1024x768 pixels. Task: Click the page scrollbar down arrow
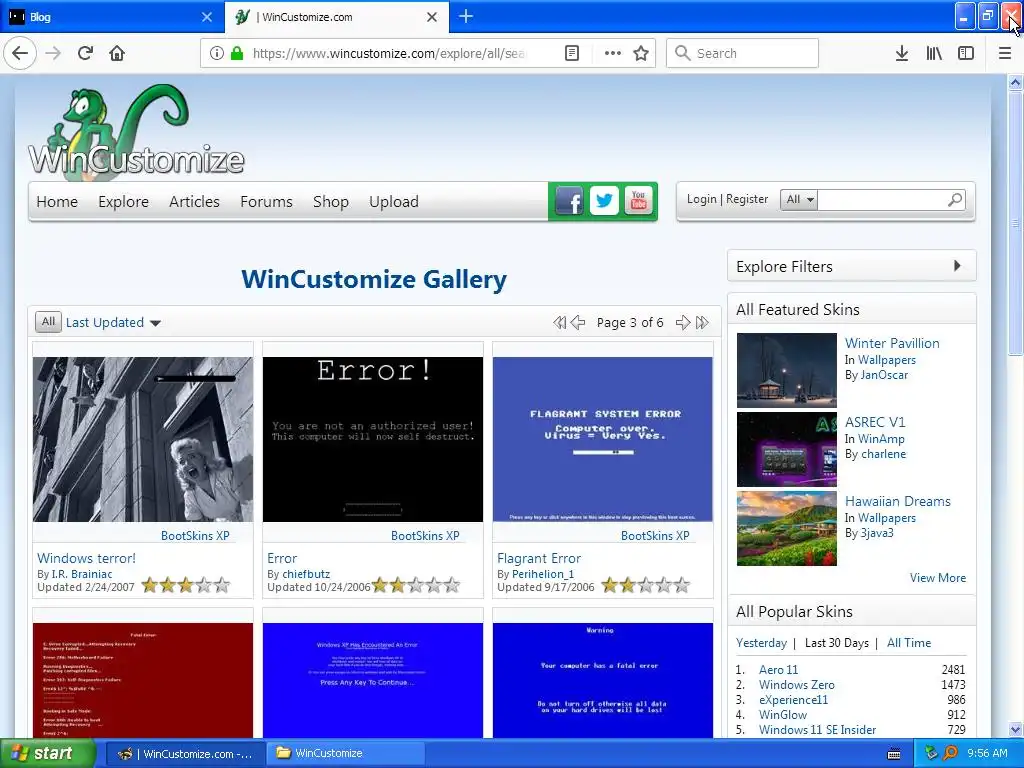pyautogui.click(x=1015, y=729)
